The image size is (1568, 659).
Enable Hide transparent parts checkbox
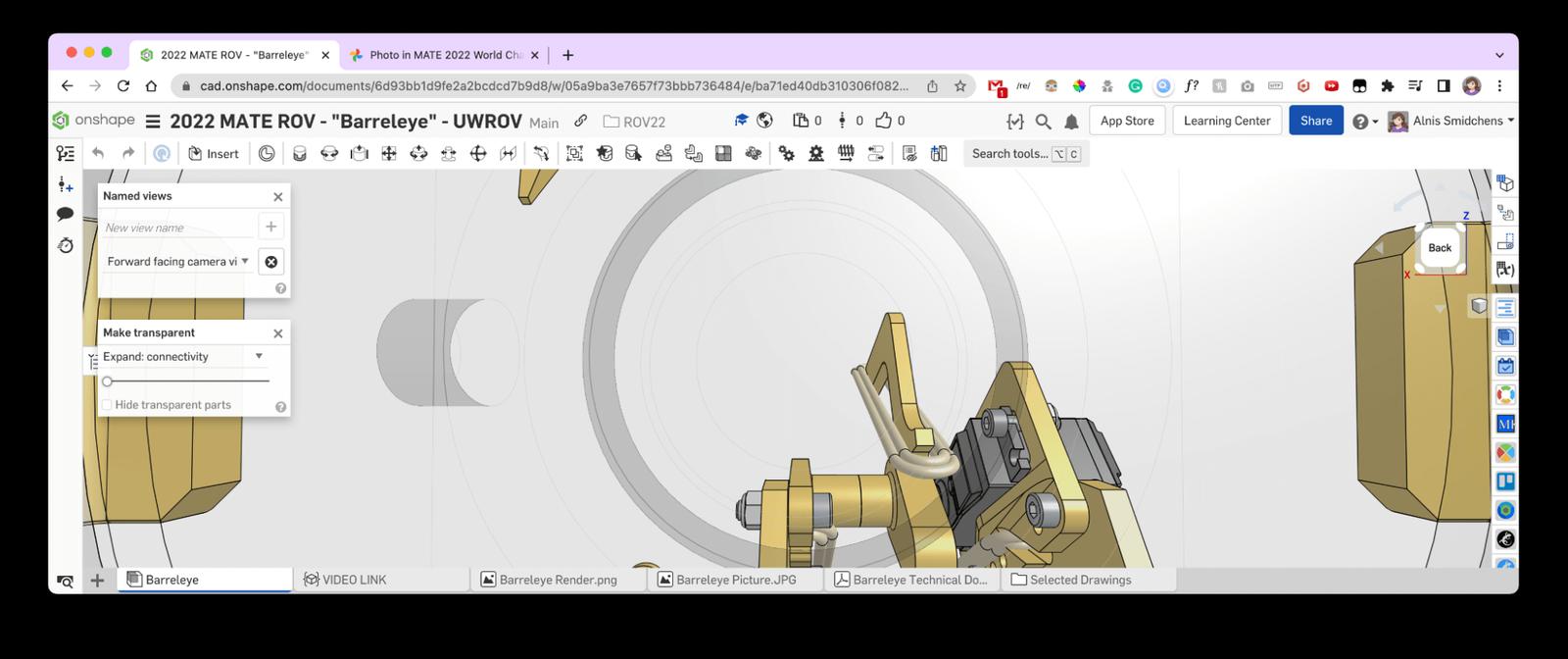pos(108,405)
